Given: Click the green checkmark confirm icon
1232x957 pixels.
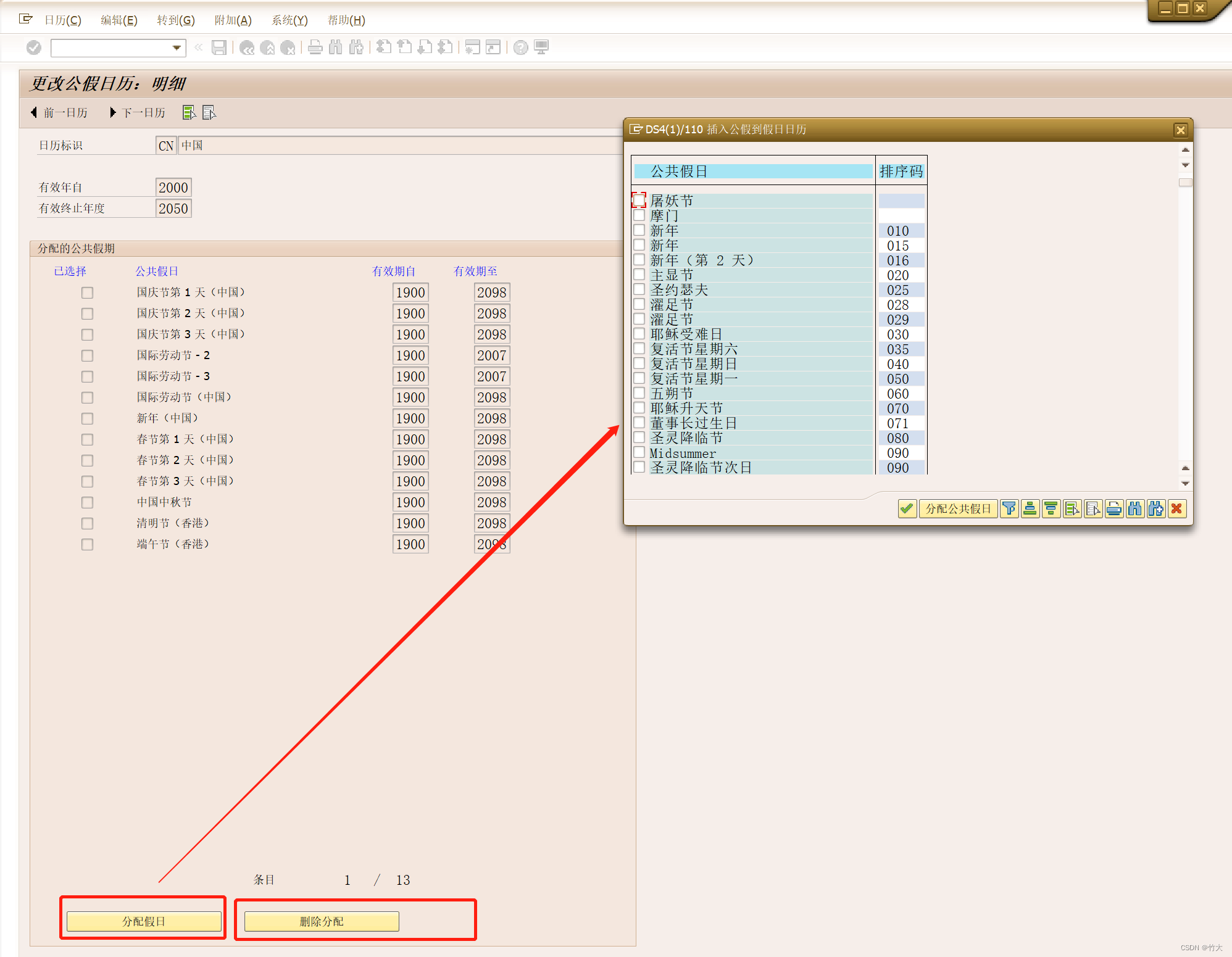Looking at the screenshot, I should tap(907, 508).
